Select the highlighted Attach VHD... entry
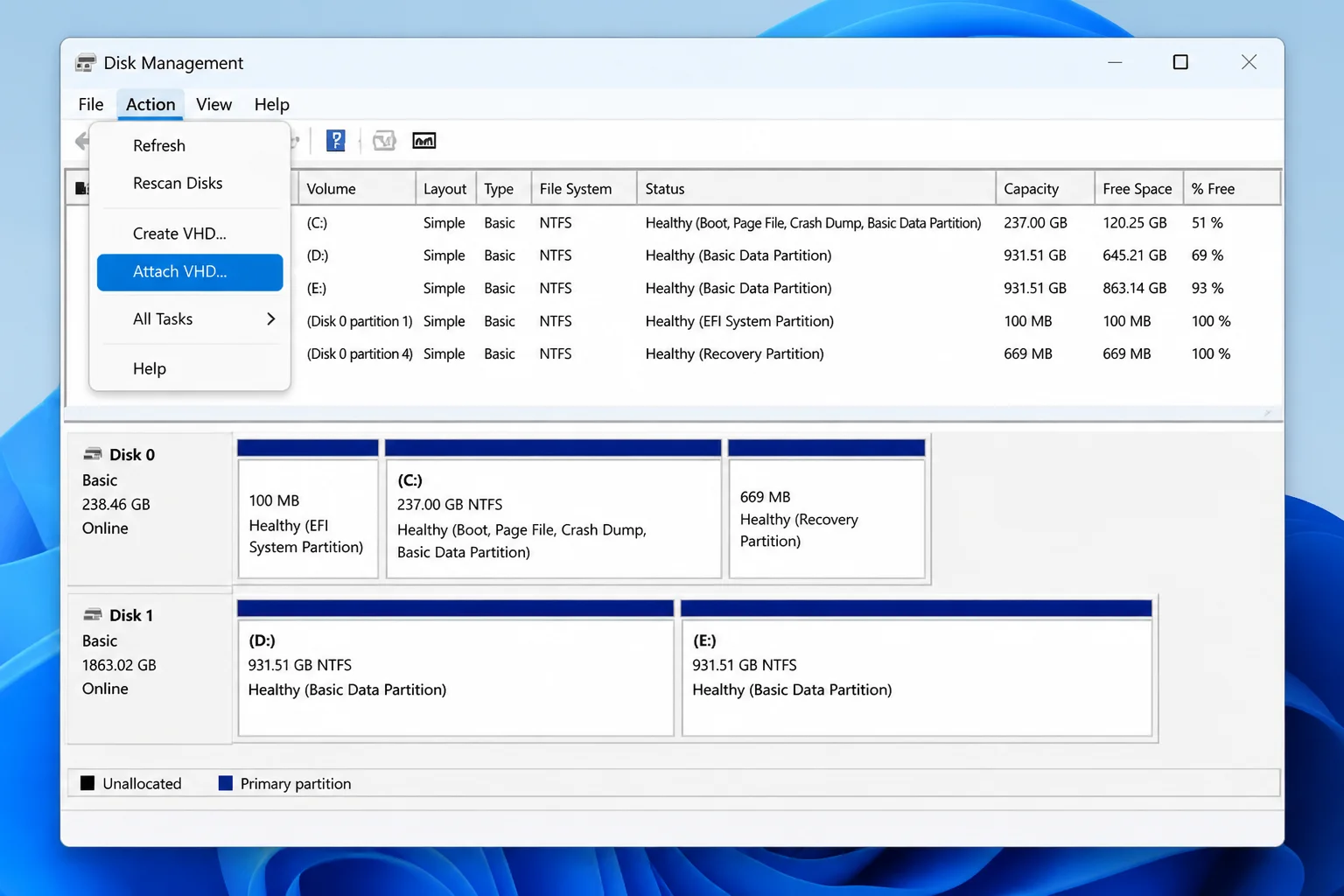 coord(190,272)
